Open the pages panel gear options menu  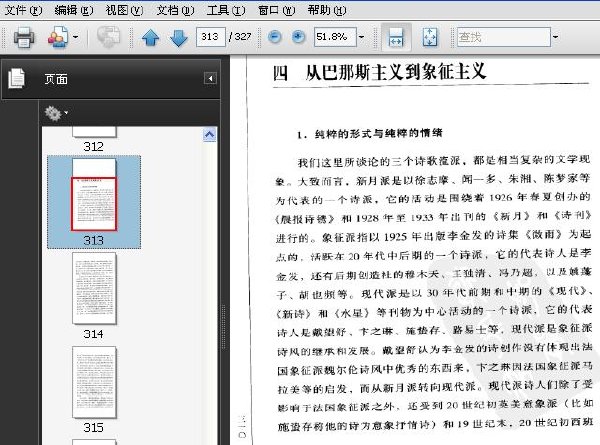tap(56, 113)
